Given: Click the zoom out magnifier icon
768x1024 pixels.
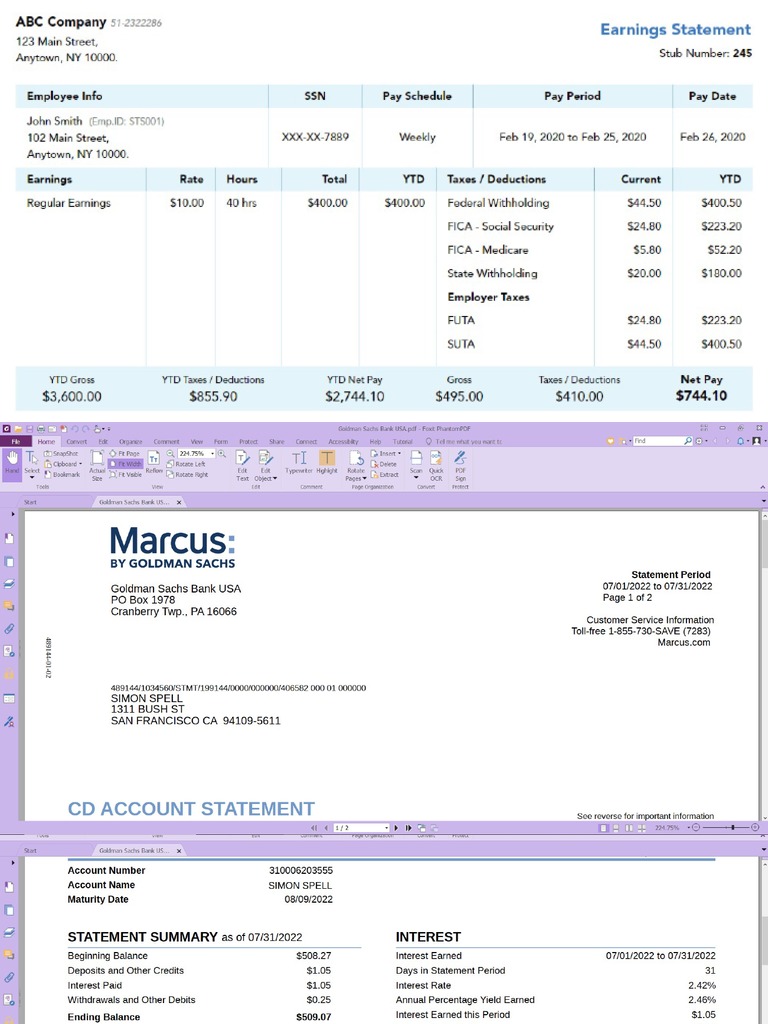Looking at the screenshot, I should (x=170, y=453).
